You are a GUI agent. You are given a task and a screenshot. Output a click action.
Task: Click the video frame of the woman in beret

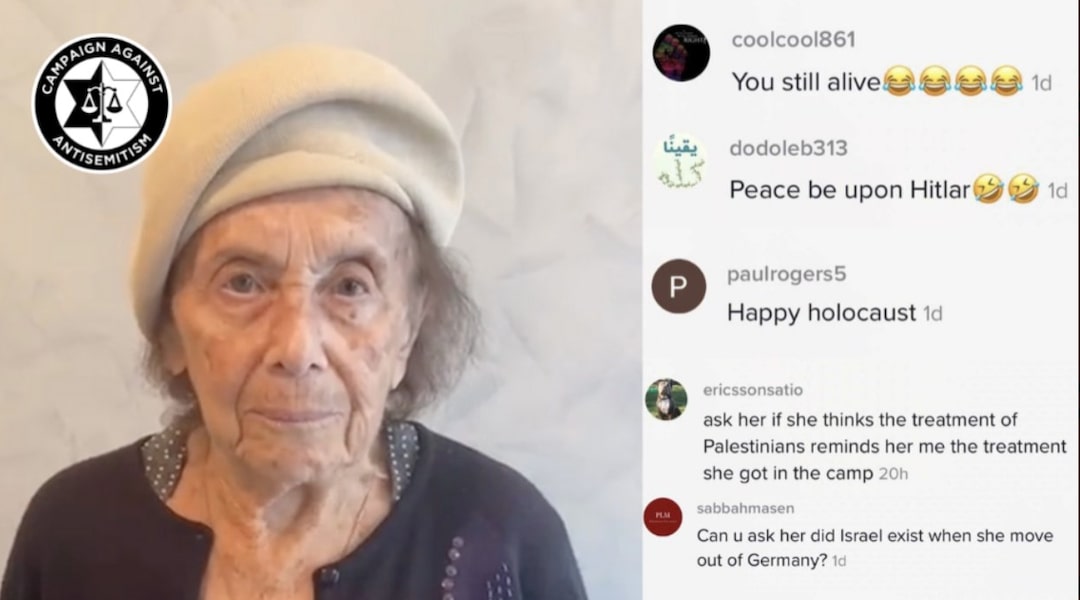tap(321, 300)
